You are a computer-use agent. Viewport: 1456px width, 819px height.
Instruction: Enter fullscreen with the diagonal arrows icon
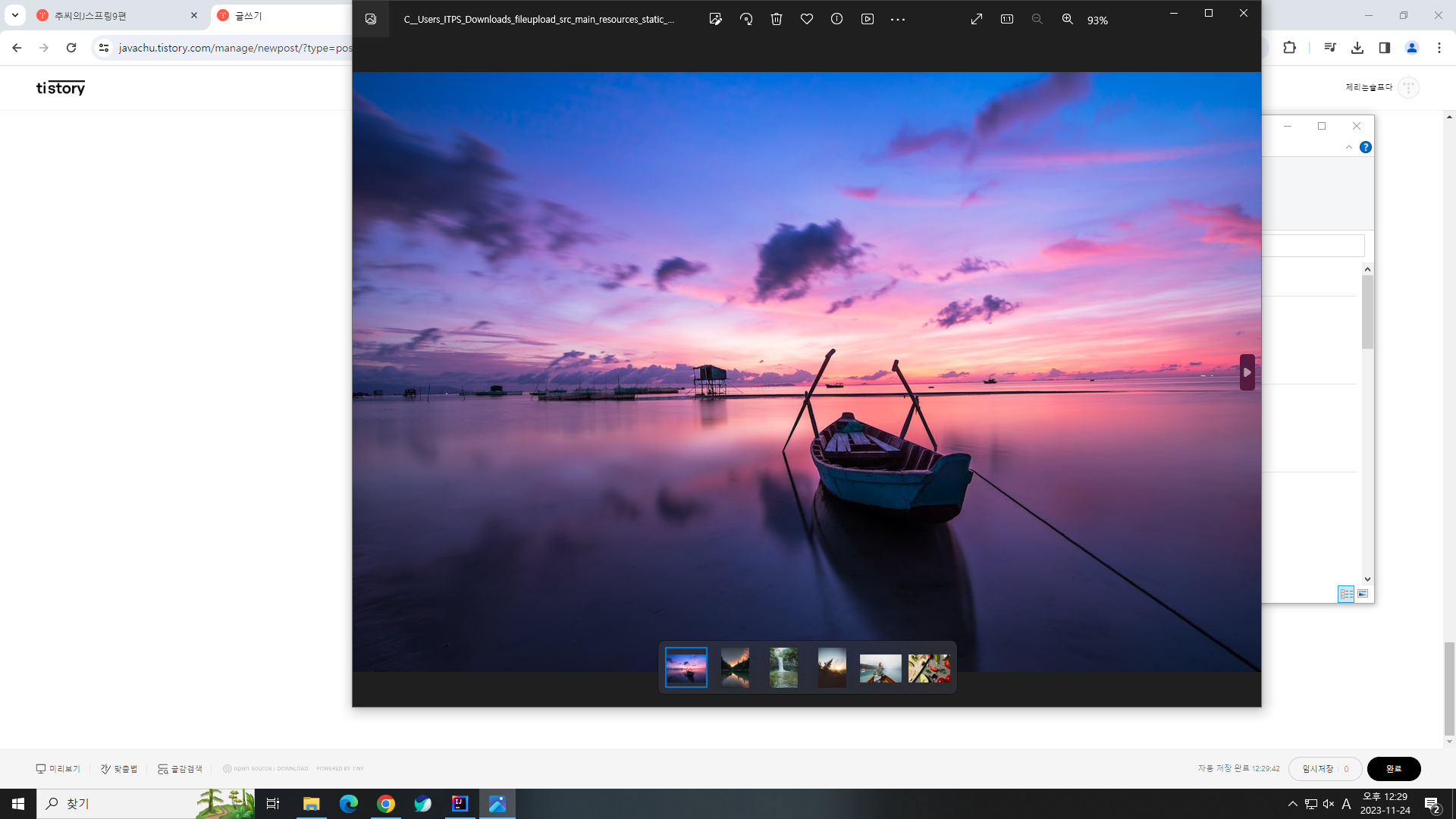(x=977, y=19)
